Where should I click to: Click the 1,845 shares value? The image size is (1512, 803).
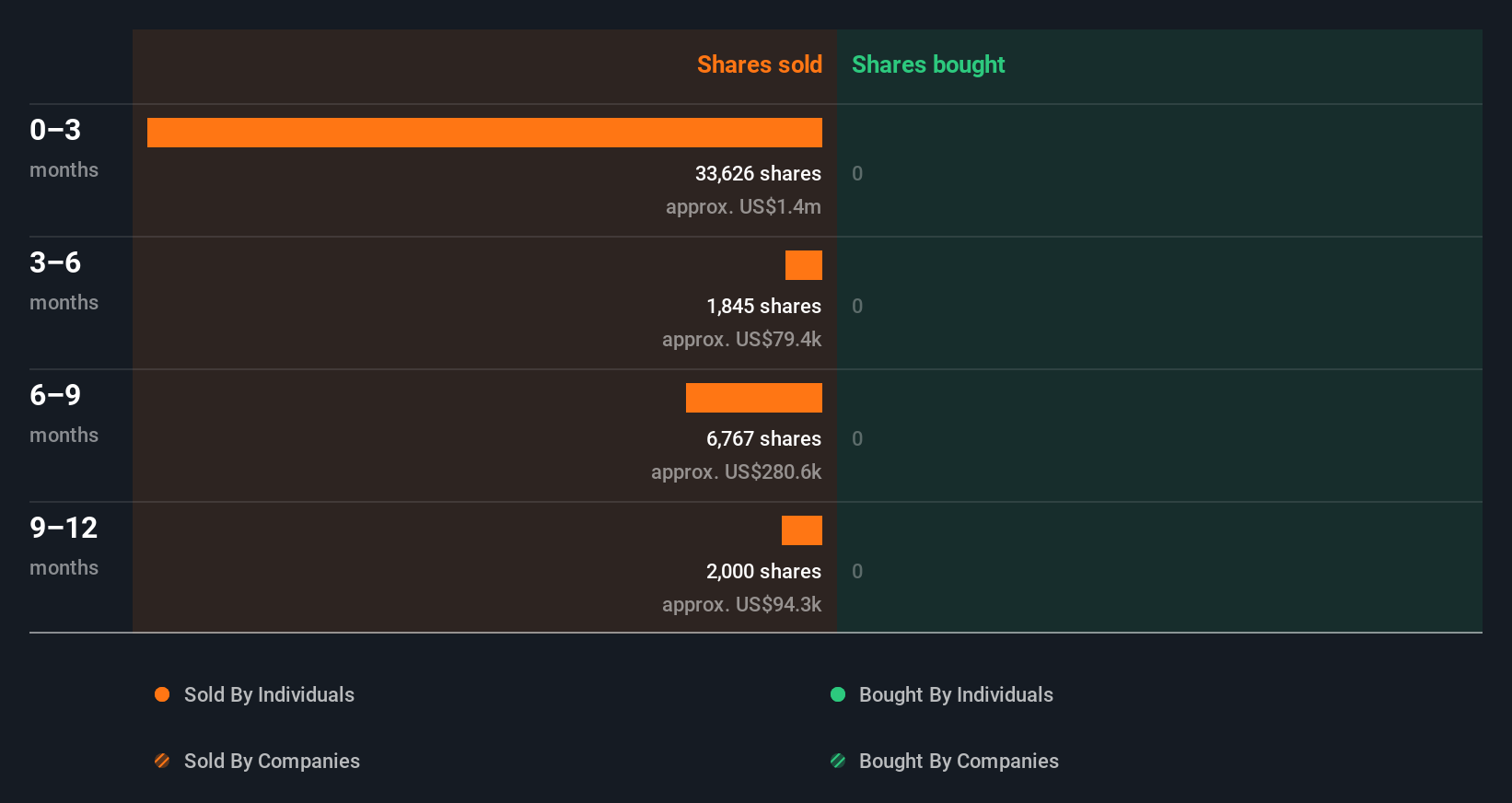click(x=763, y=306)
